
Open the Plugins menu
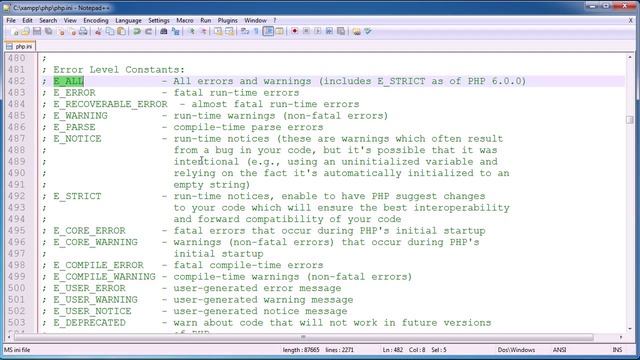pyautogui.click(x=227, y=20)
